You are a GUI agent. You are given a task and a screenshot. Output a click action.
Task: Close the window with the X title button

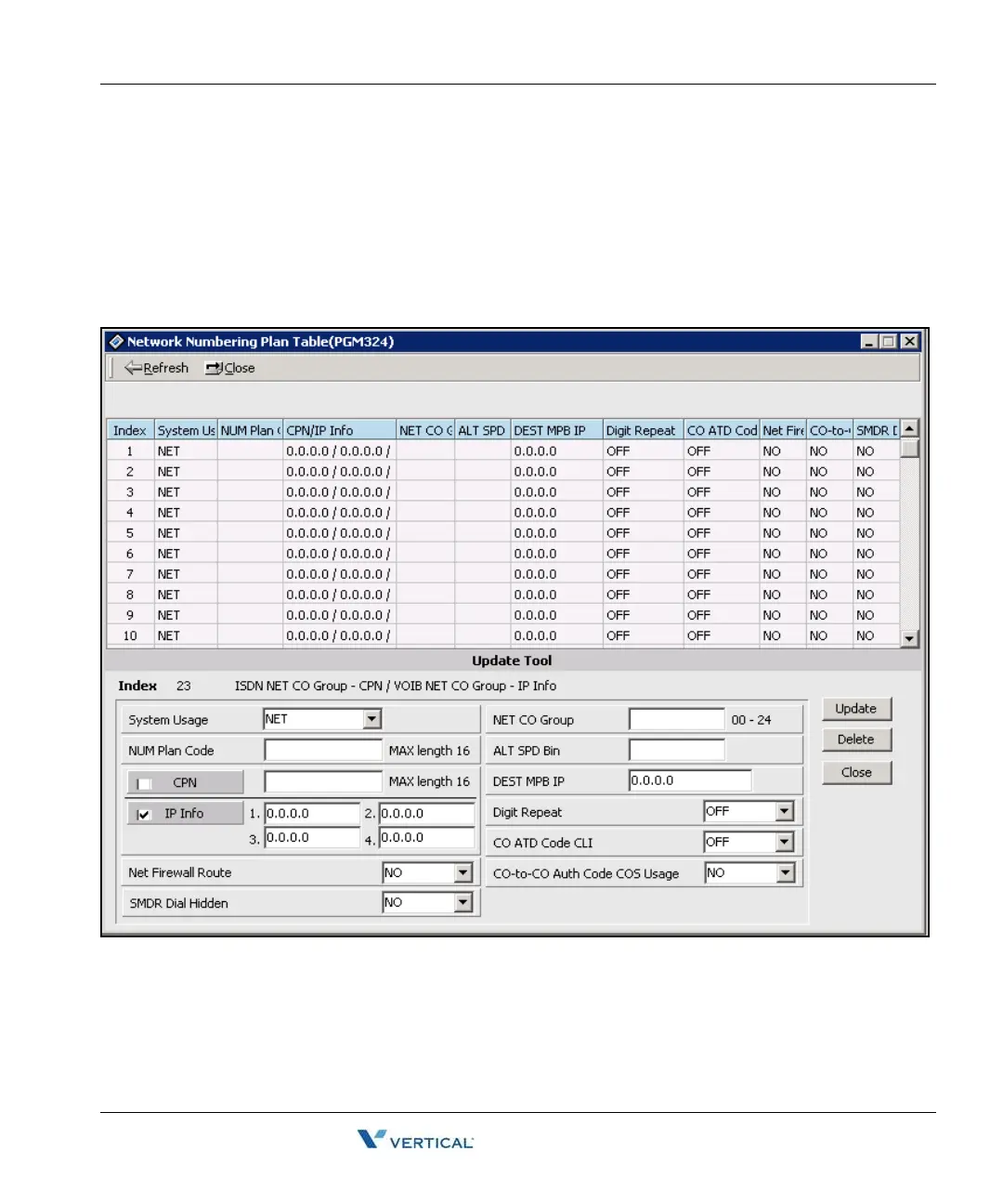910,342
